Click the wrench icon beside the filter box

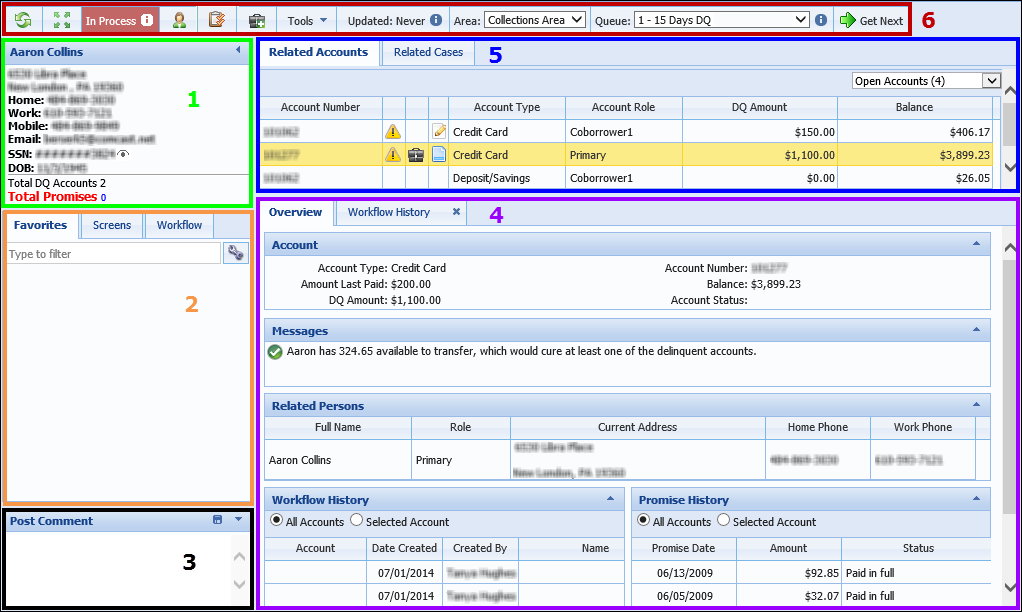(236, 253)
